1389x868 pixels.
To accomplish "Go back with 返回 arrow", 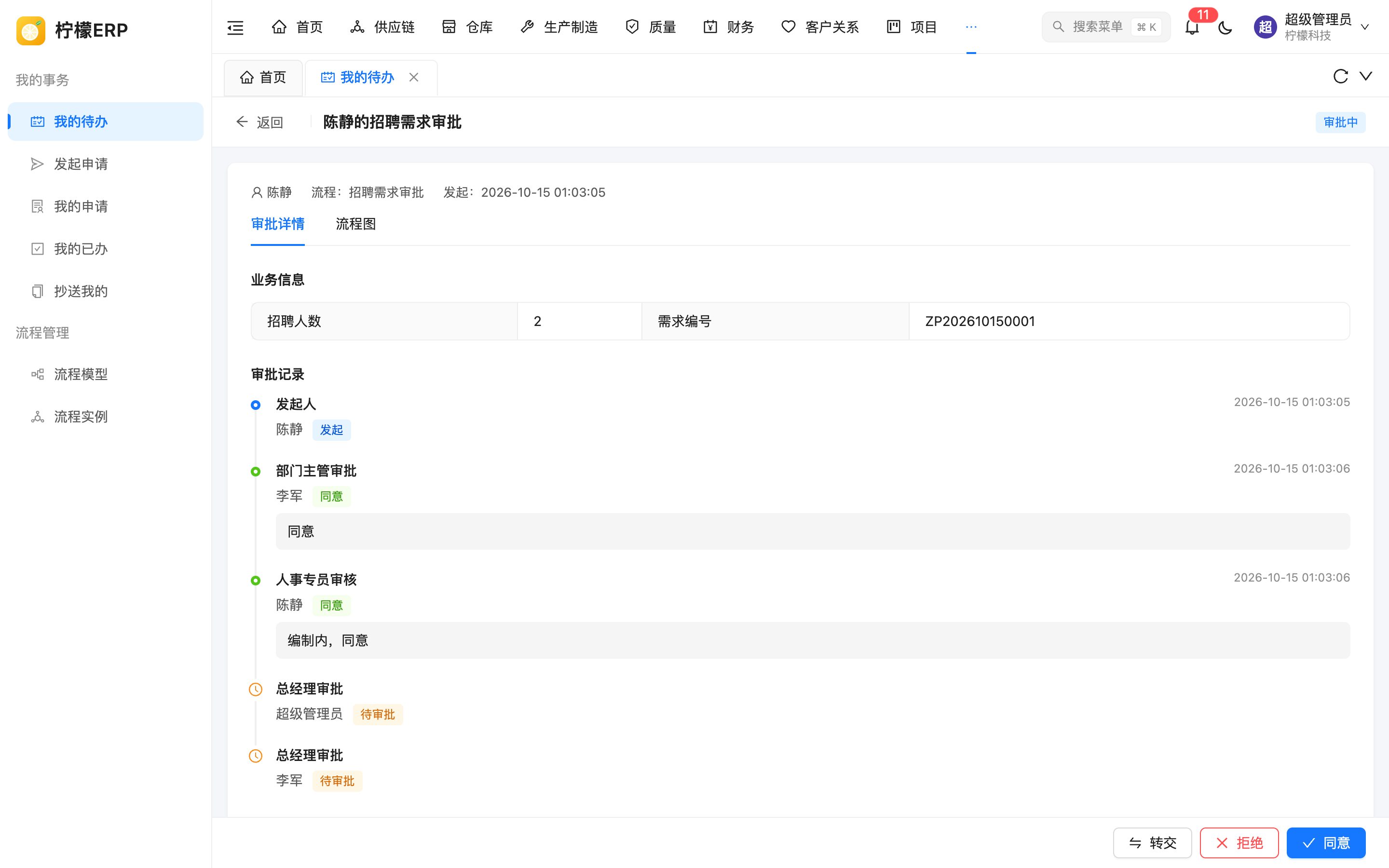I will (259, 122).
